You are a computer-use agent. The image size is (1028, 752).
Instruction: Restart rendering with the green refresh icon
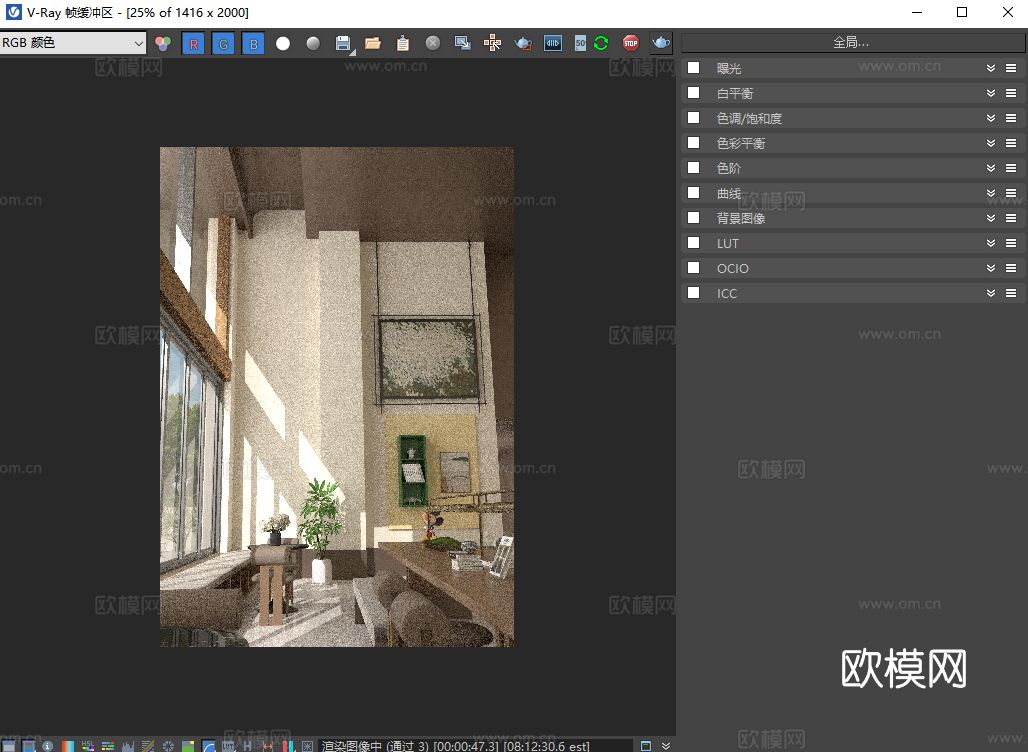click(600, 43)
